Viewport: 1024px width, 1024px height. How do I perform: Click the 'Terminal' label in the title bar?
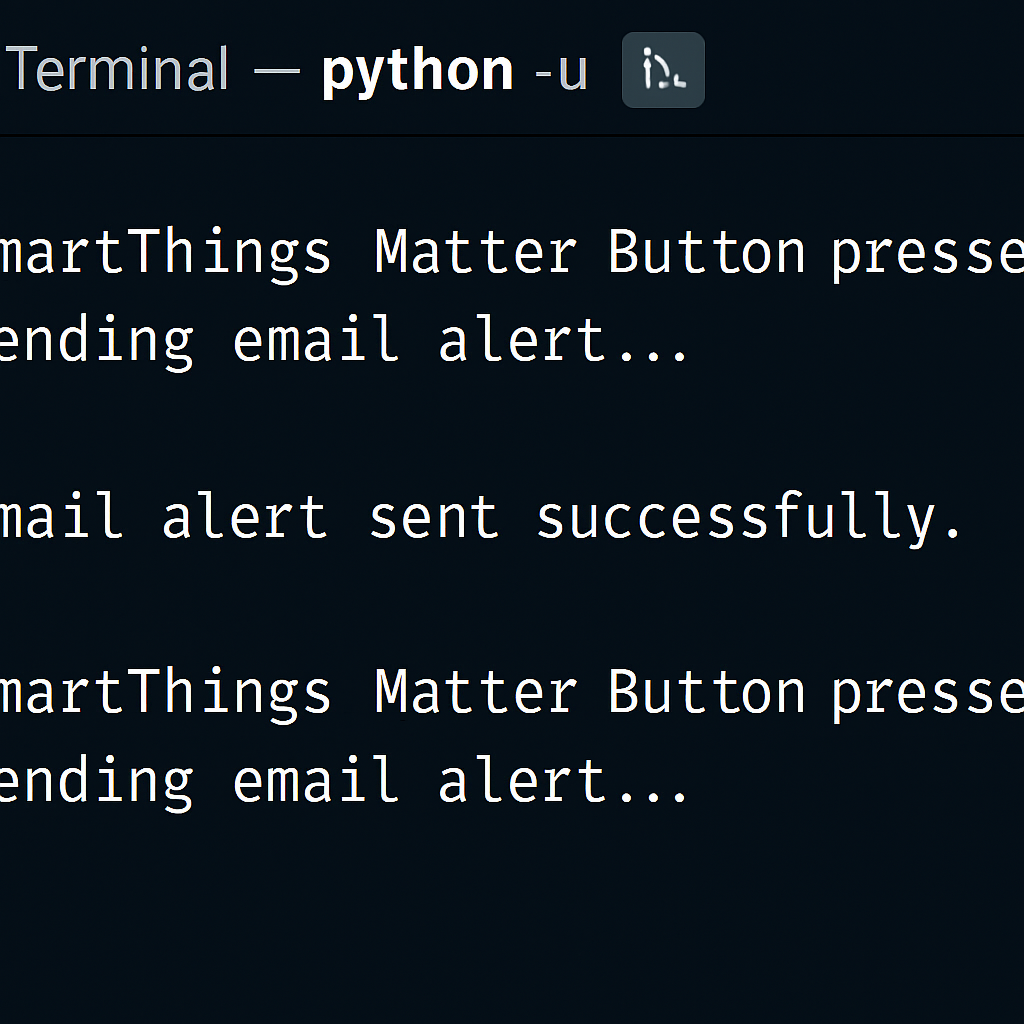(118, 71)
